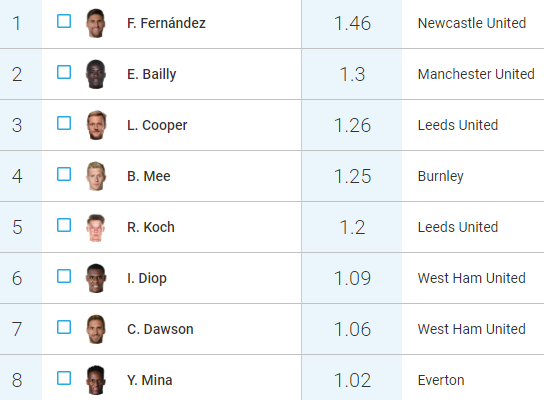The image size is (544, 400).
Task: Click F. Fernández's face thumbnail
Action: 96,23
